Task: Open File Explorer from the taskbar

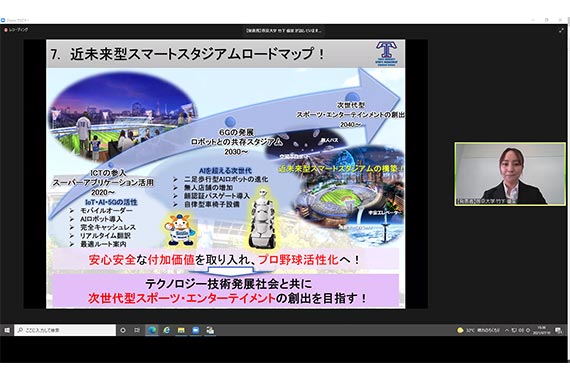Action: point(181,330)
